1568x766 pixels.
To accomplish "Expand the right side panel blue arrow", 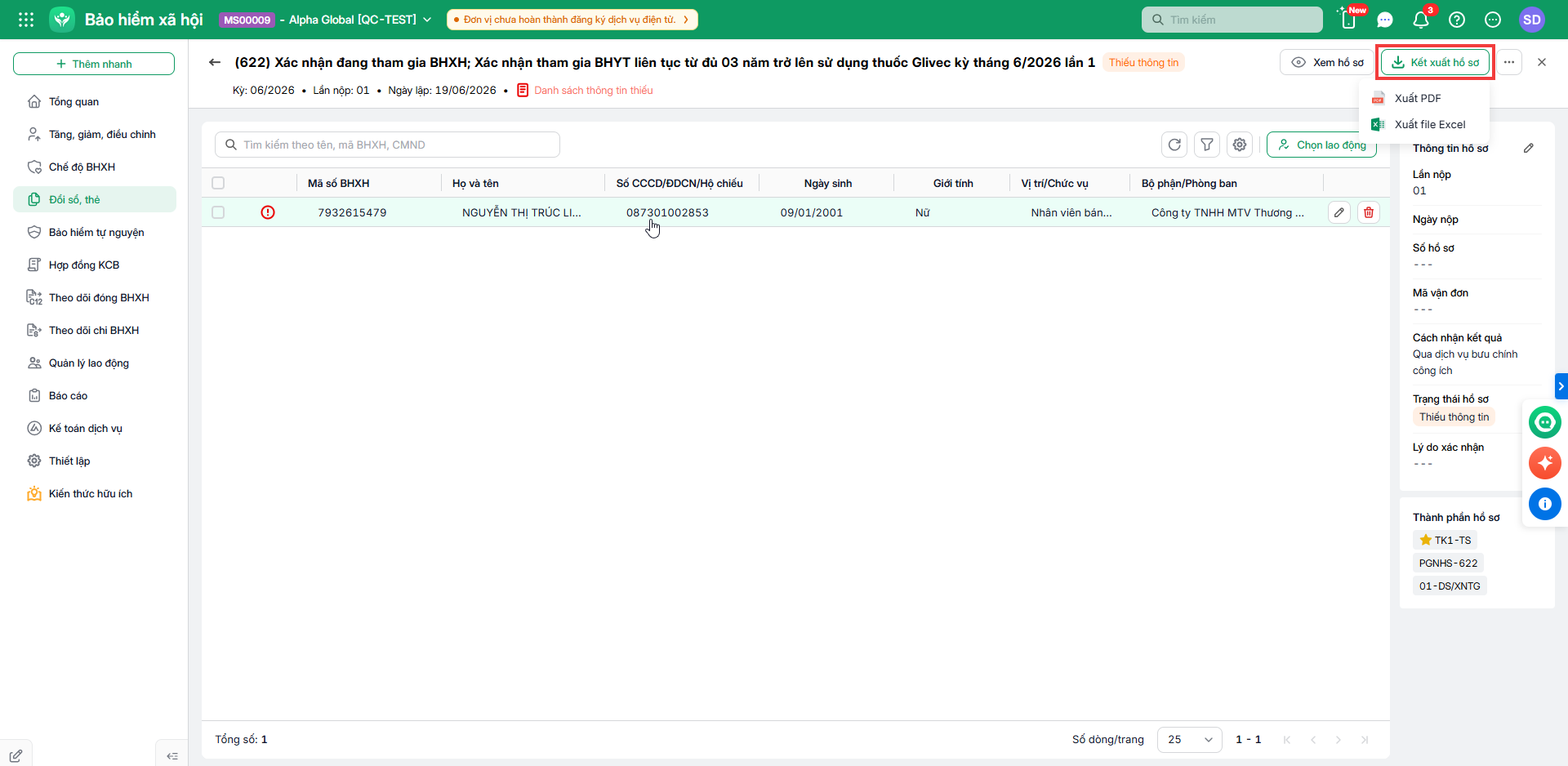I will (x=1561, y=385).
